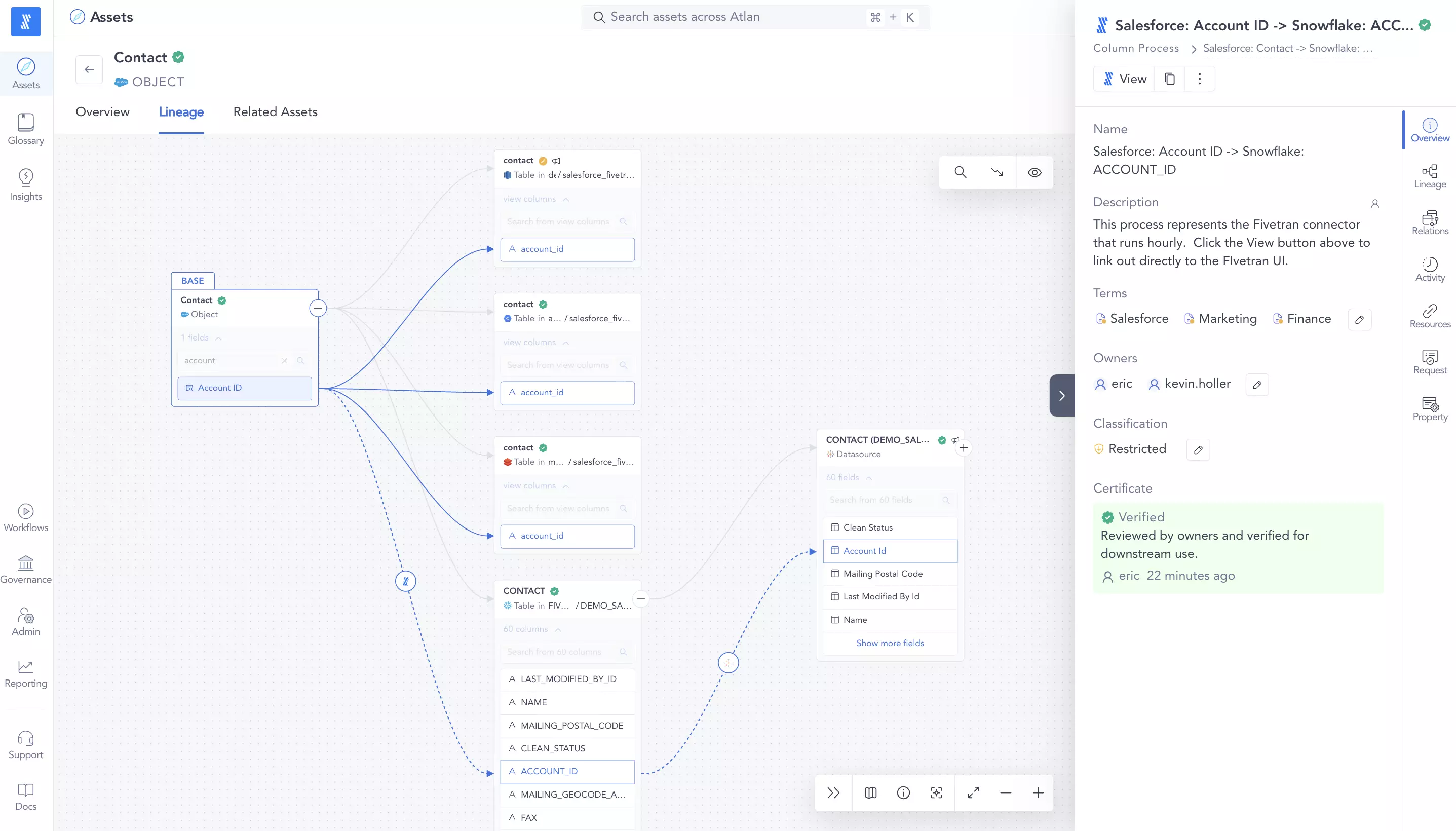Open the Support sidebar section

coord(26,745)
